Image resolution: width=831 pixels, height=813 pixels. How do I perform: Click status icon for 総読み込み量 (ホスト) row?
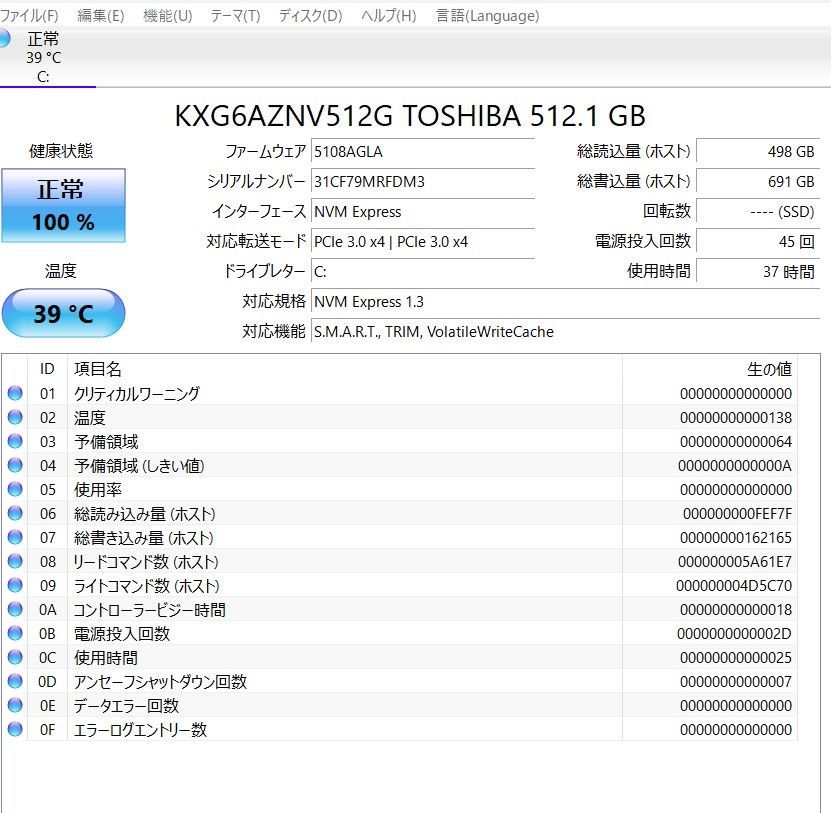point(15,514)
